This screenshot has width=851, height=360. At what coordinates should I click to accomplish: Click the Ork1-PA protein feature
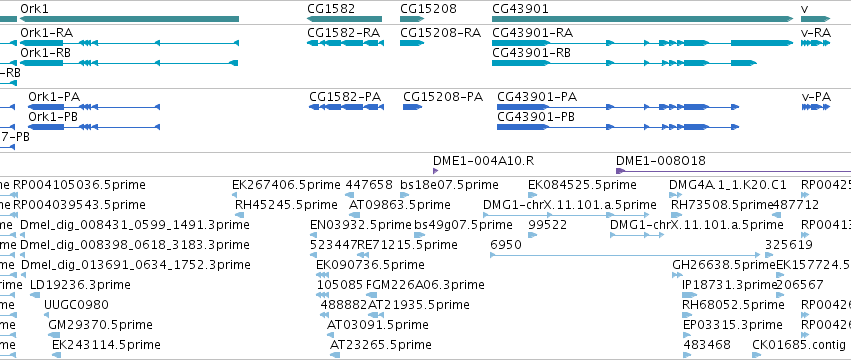[x=94, y=106]
